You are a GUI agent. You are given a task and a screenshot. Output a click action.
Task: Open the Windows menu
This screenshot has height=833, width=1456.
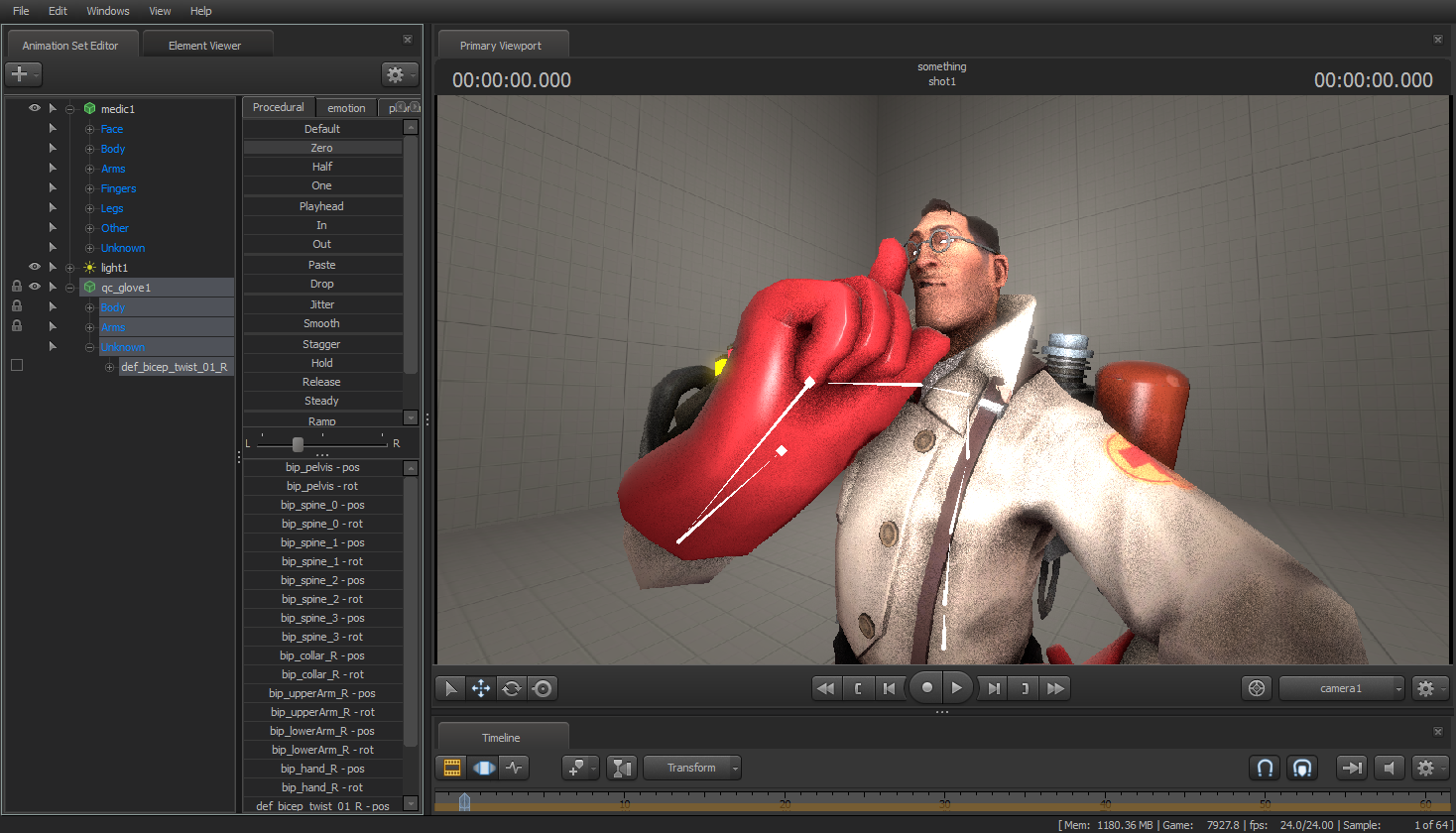tap(108, 11)
